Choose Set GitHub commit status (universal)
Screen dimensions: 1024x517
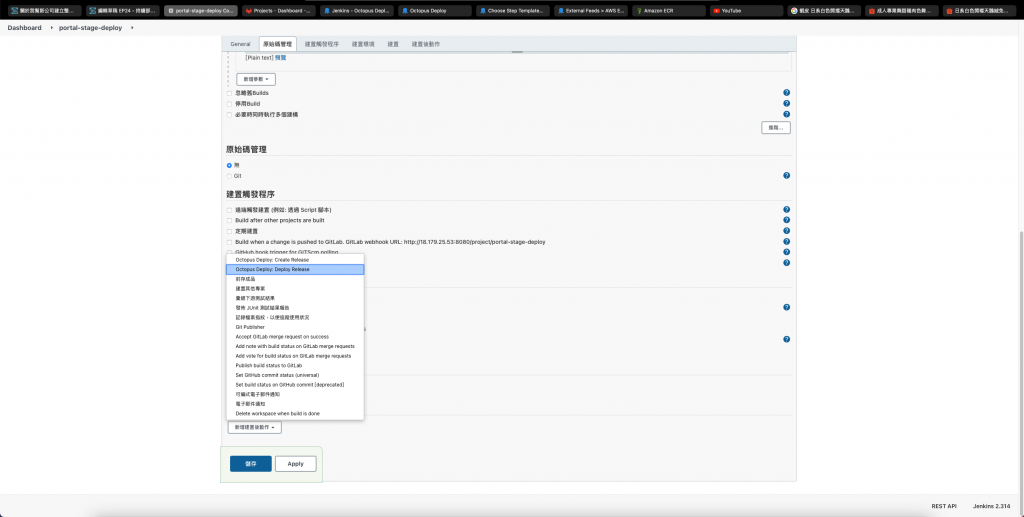pos(295,375)
